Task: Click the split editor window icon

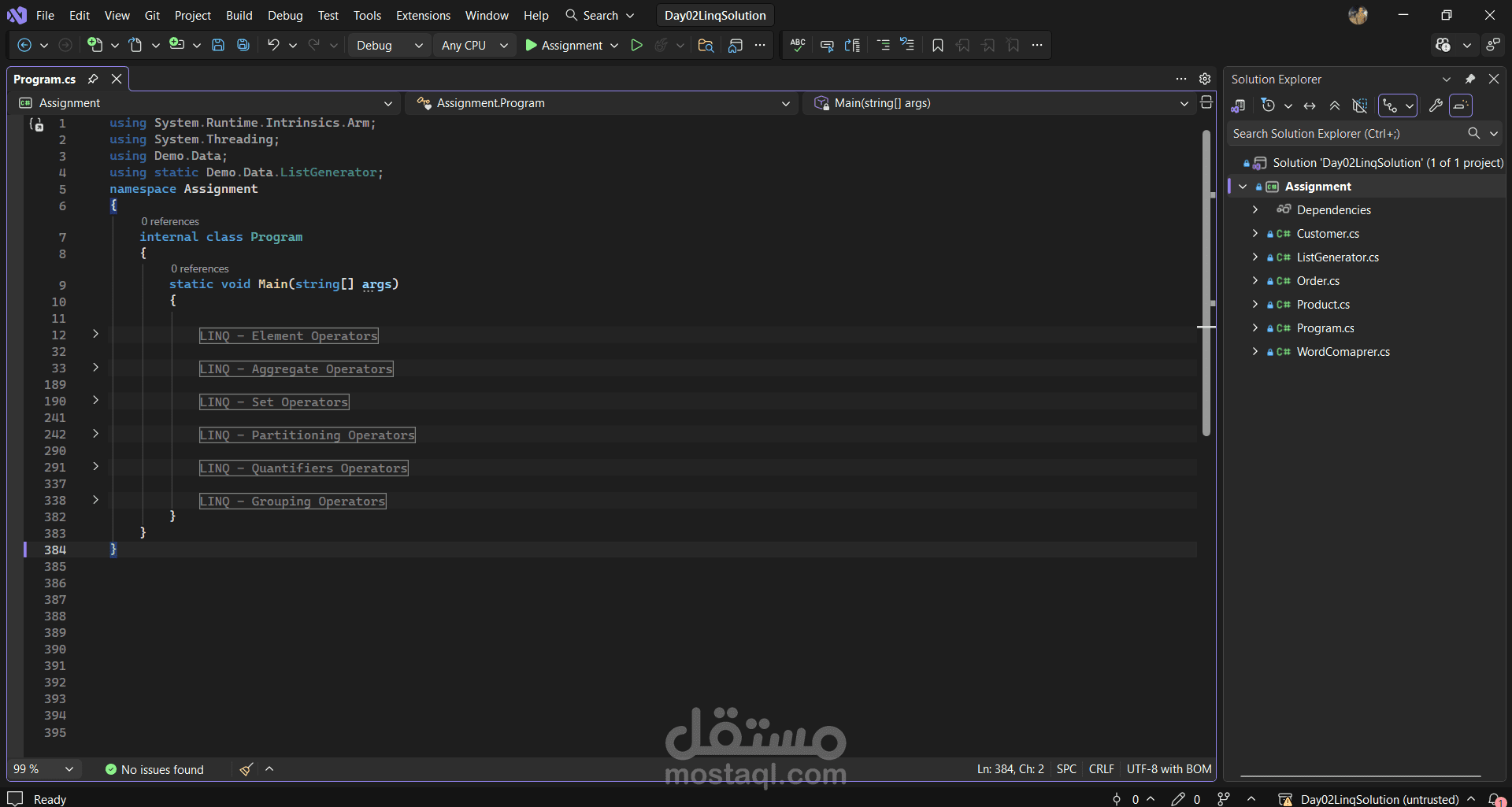Action: (1206, 102)
